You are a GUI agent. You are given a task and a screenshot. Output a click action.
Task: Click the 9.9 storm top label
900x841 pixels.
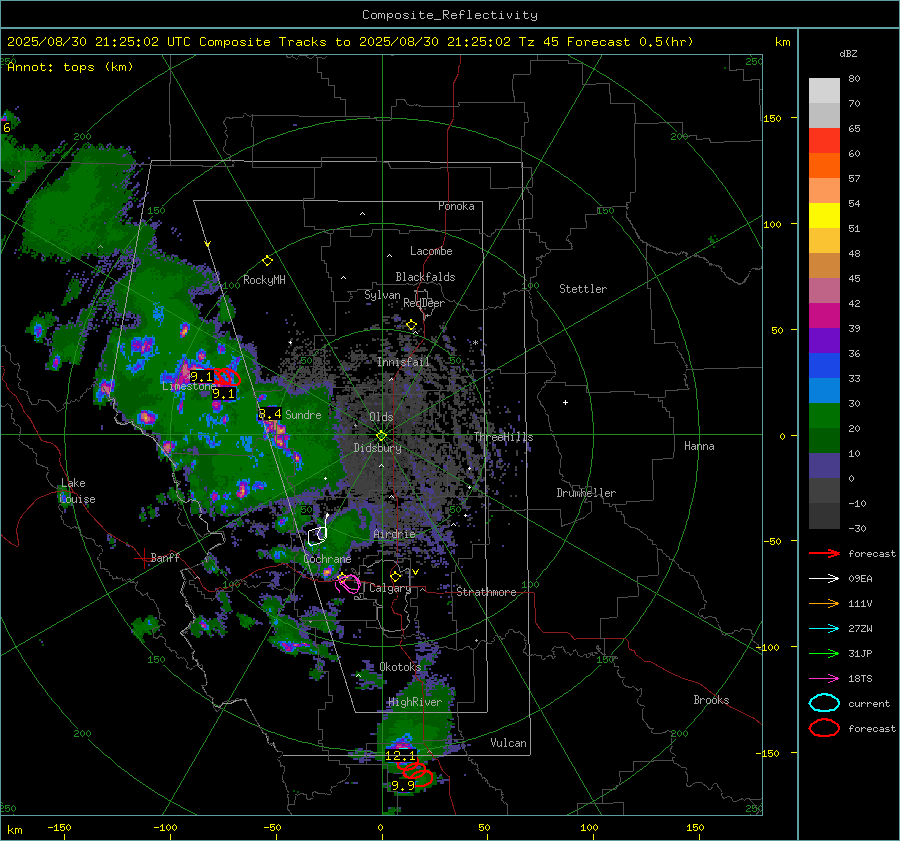[x=403, y=785]
